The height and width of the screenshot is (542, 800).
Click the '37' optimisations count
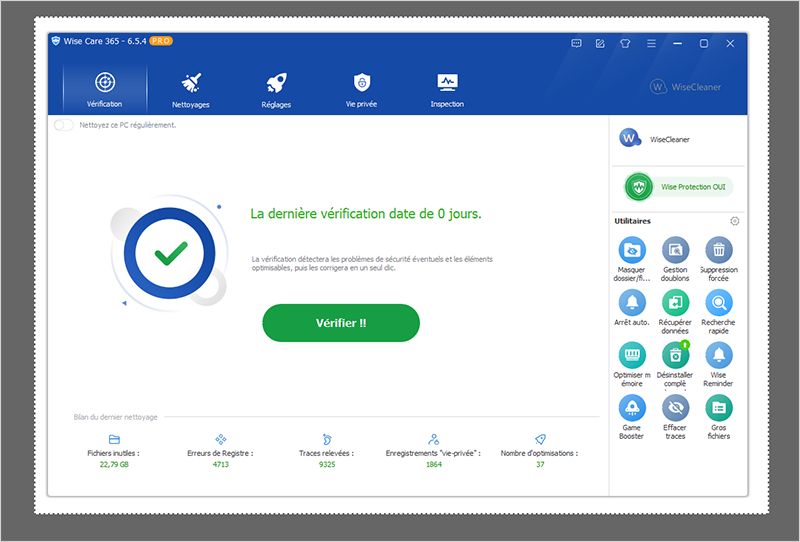tap(540, 464)
